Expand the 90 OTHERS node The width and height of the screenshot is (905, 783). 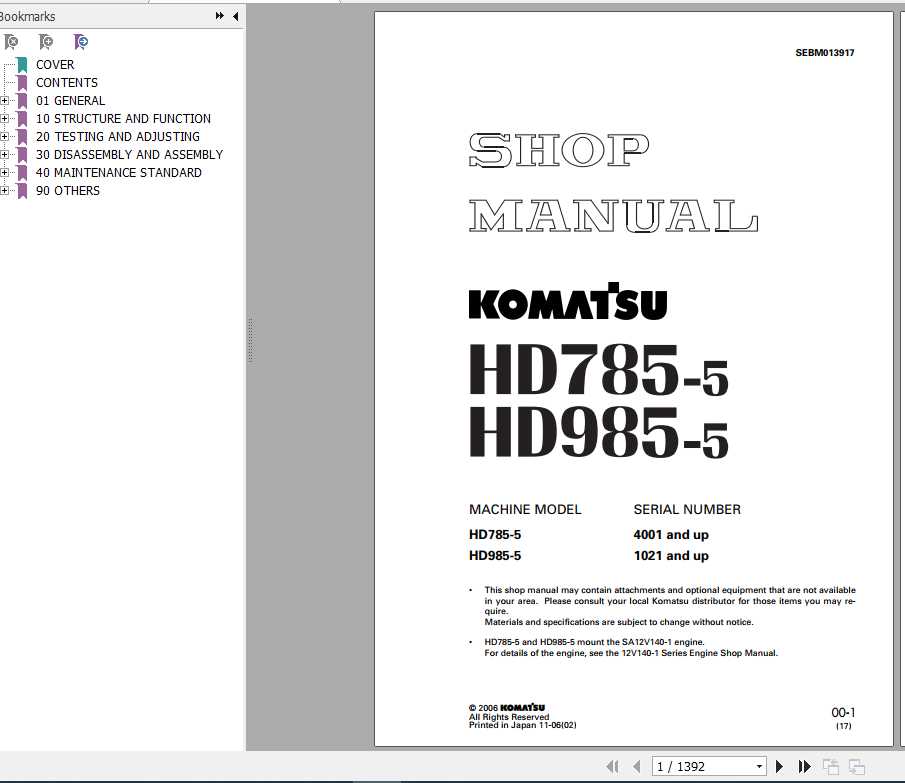point(4,190)
